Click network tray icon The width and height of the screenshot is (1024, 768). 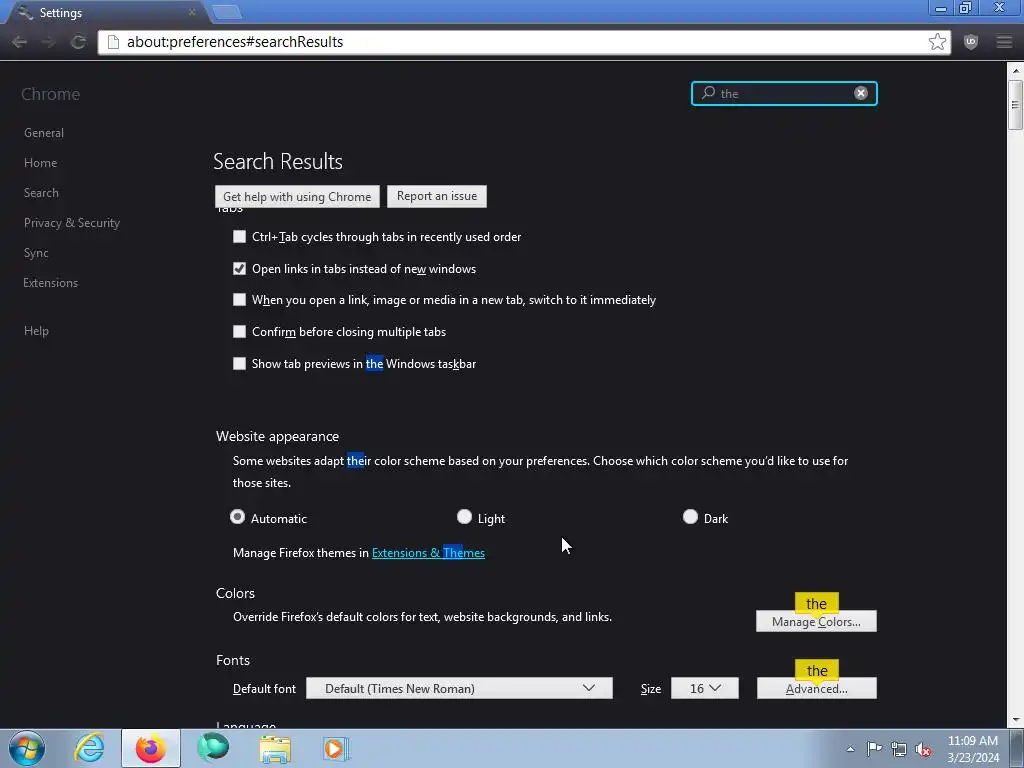coord(899,750)
